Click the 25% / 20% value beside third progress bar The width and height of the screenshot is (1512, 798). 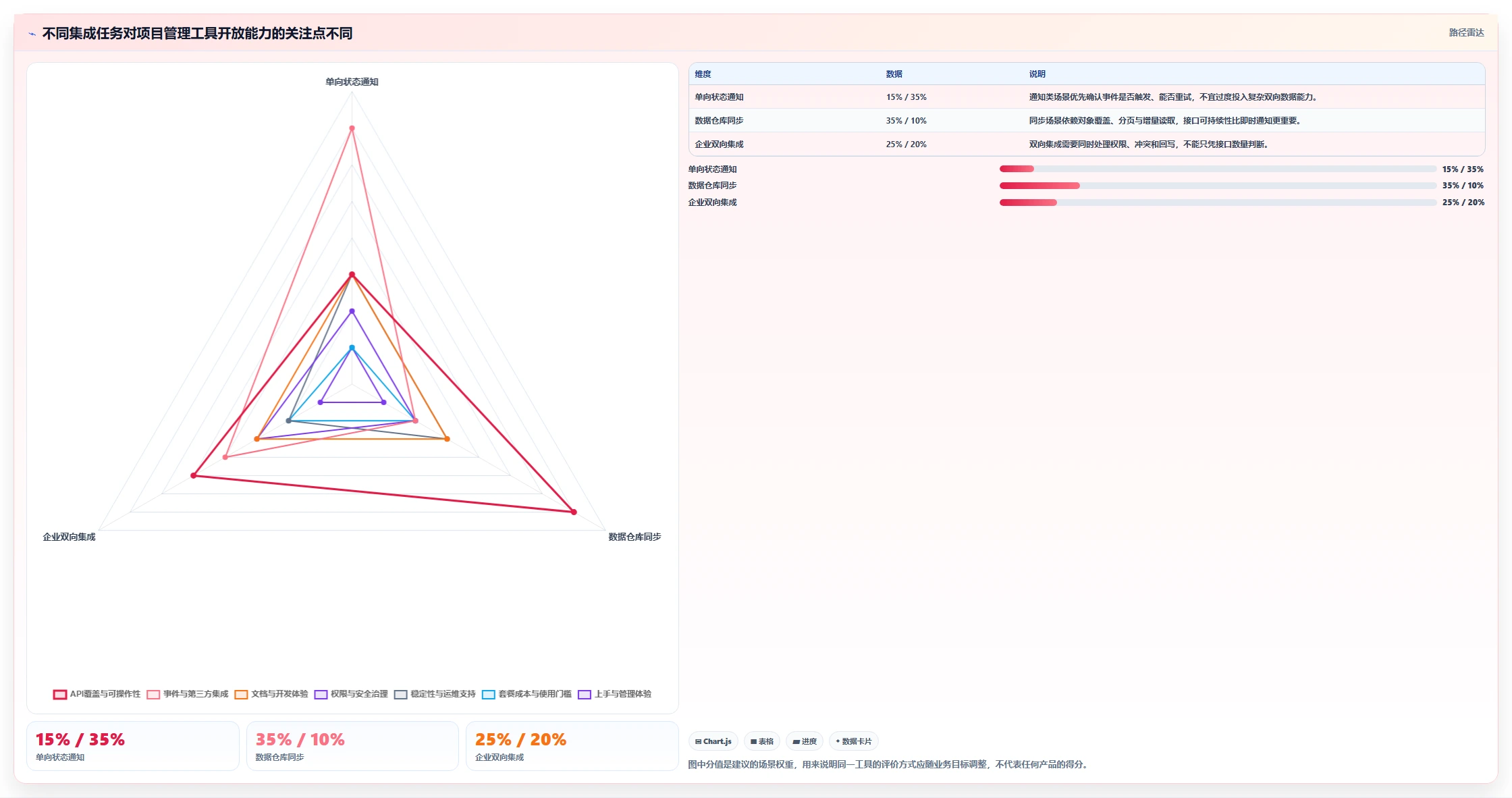click(1463, 203)
